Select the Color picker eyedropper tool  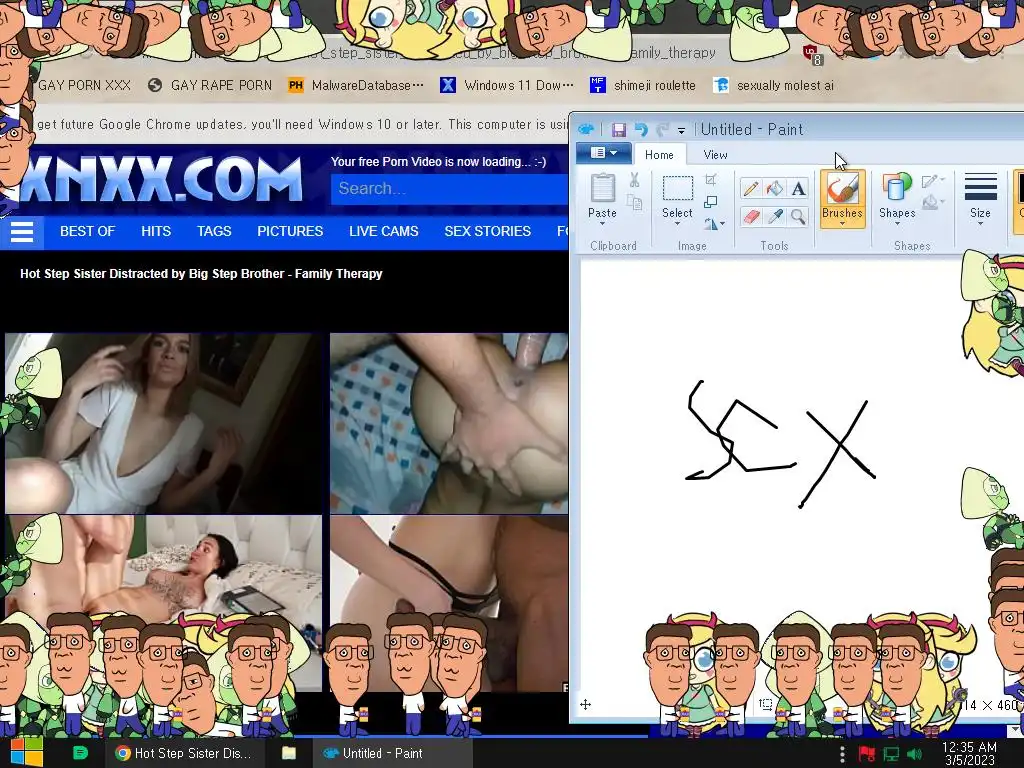coord(775,216)
